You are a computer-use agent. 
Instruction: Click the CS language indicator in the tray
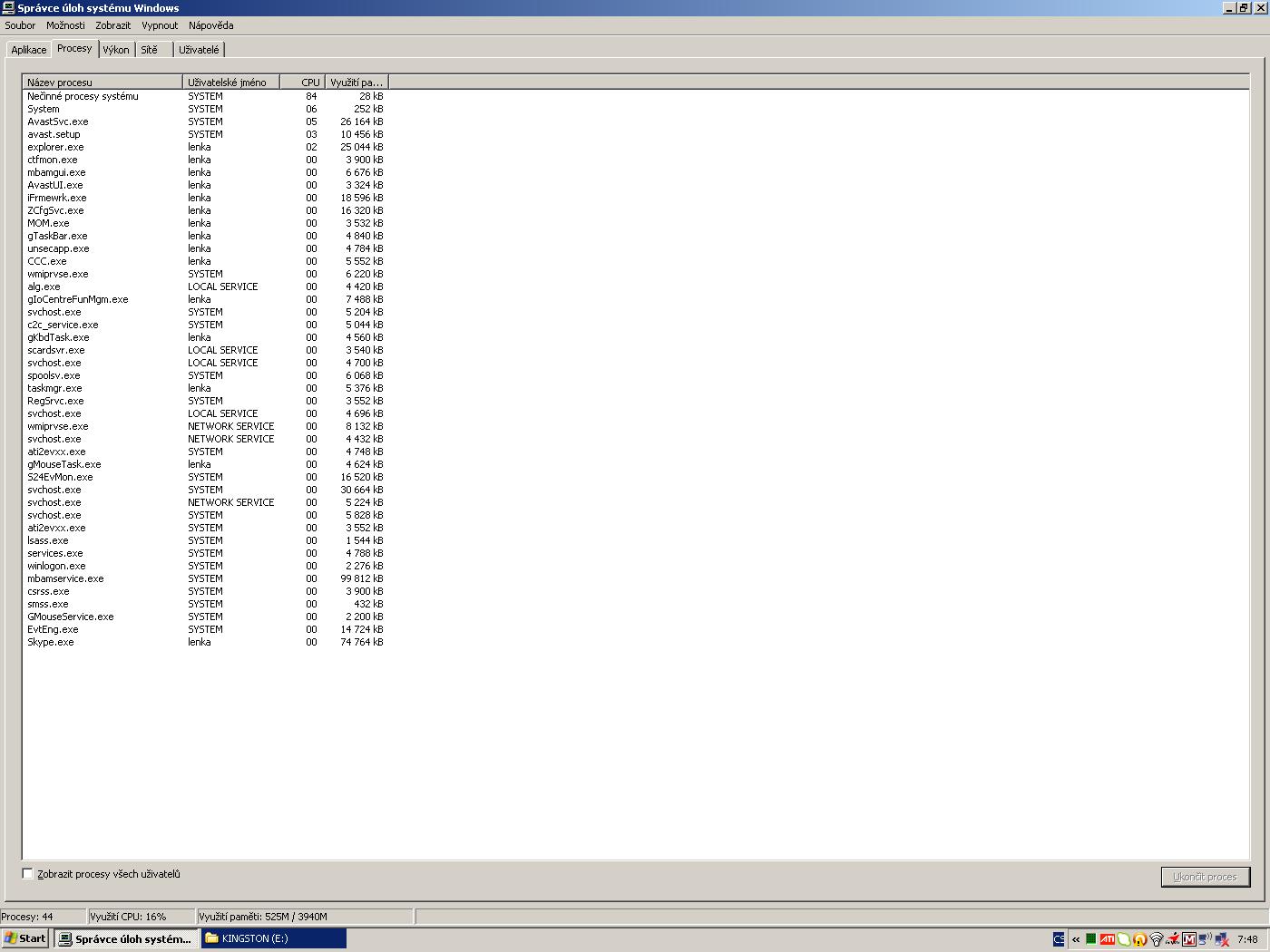(1059, 939)
